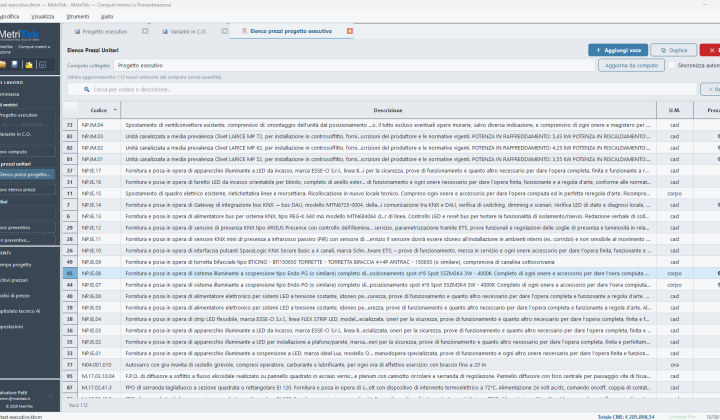Select Elenco prezzi progetto sidebar item
720x420 pixels.
point(27,175)
